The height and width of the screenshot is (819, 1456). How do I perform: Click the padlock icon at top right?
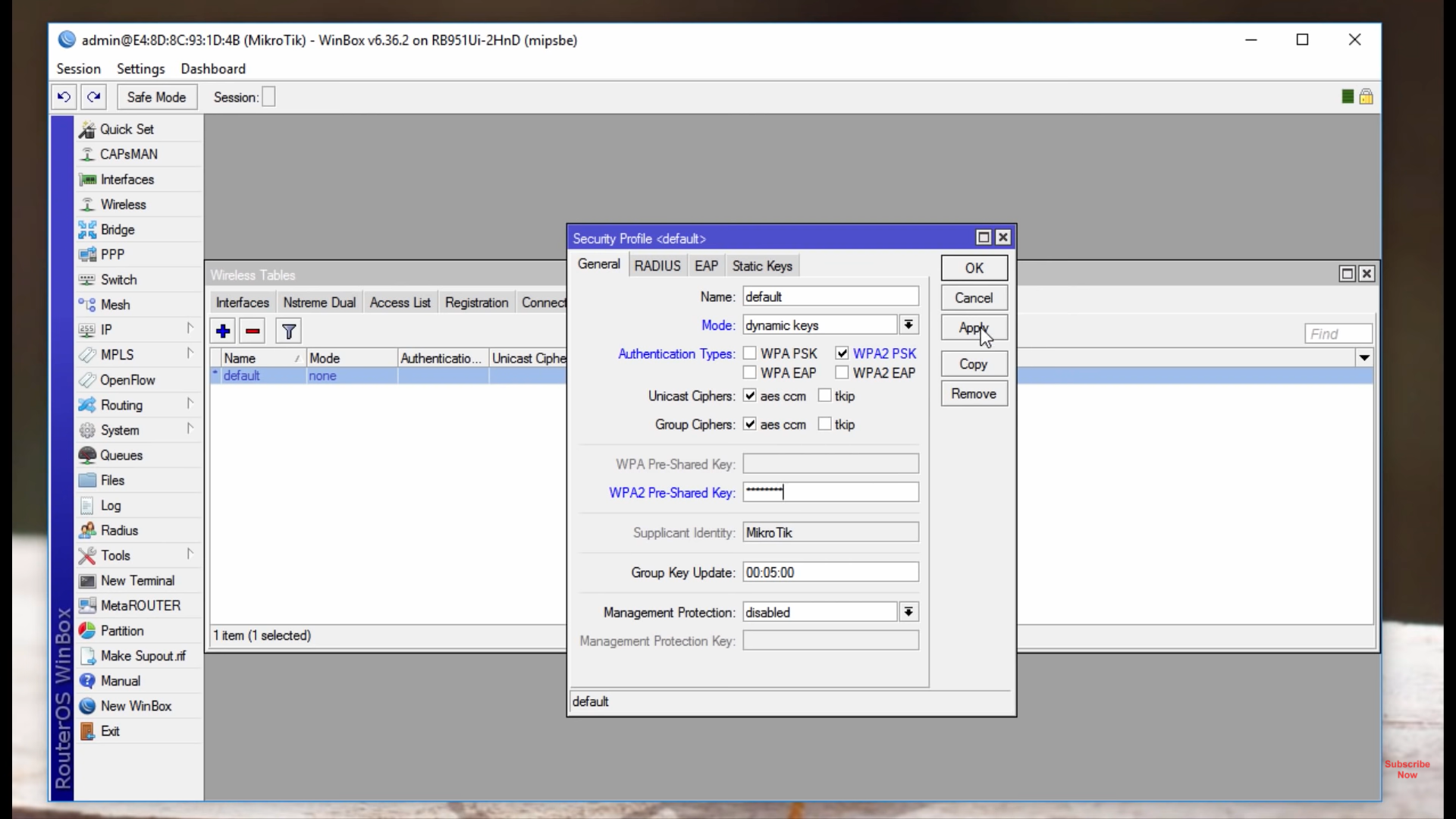point(1366,97)
